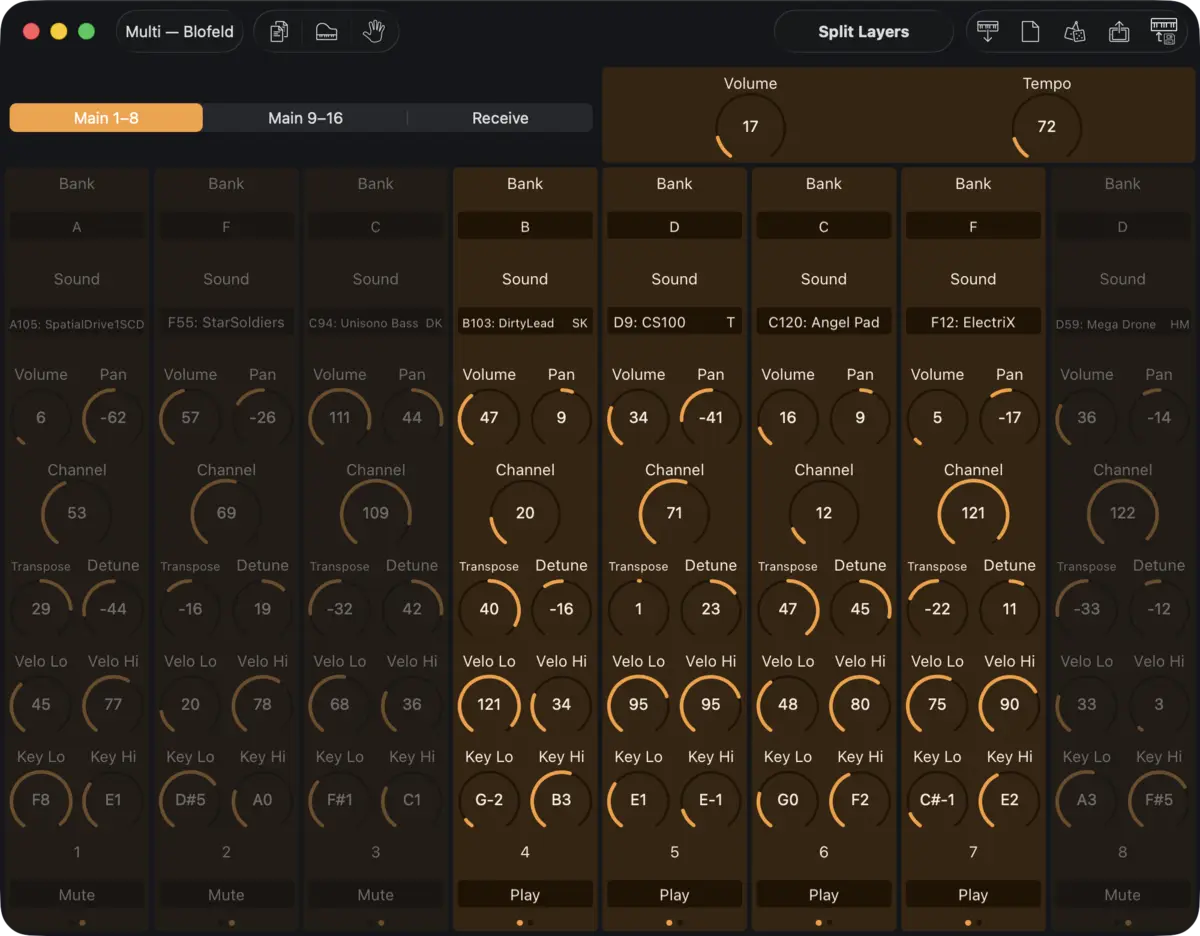Click part 6 Velo Hi knob showing 80
This screenshot has width=1200, height=936.
pyautogui.click(x=860, y=704)
